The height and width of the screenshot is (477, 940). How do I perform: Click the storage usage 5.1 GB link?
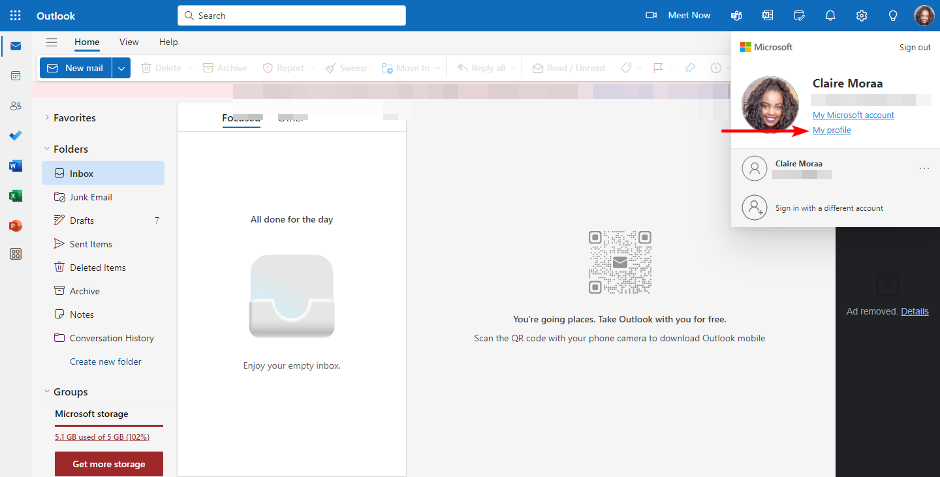(102, 437)
